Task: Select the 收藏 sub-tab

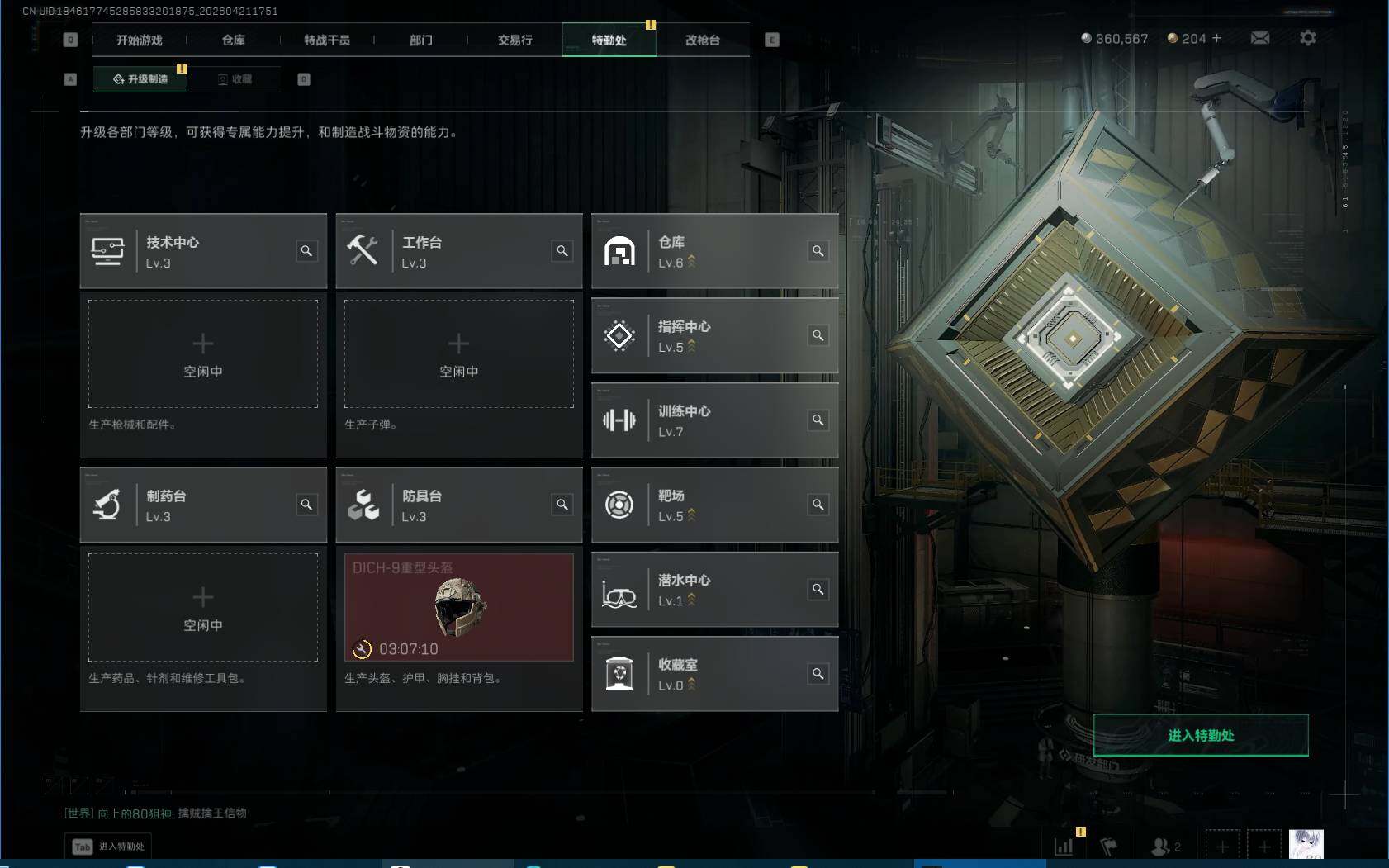Action: coord(235,79)
